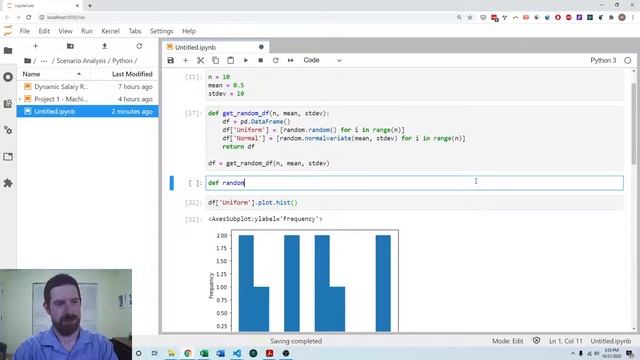This screenshot has width=640, height=360.
Task: Reload the browser page
Action: [29, 18]
